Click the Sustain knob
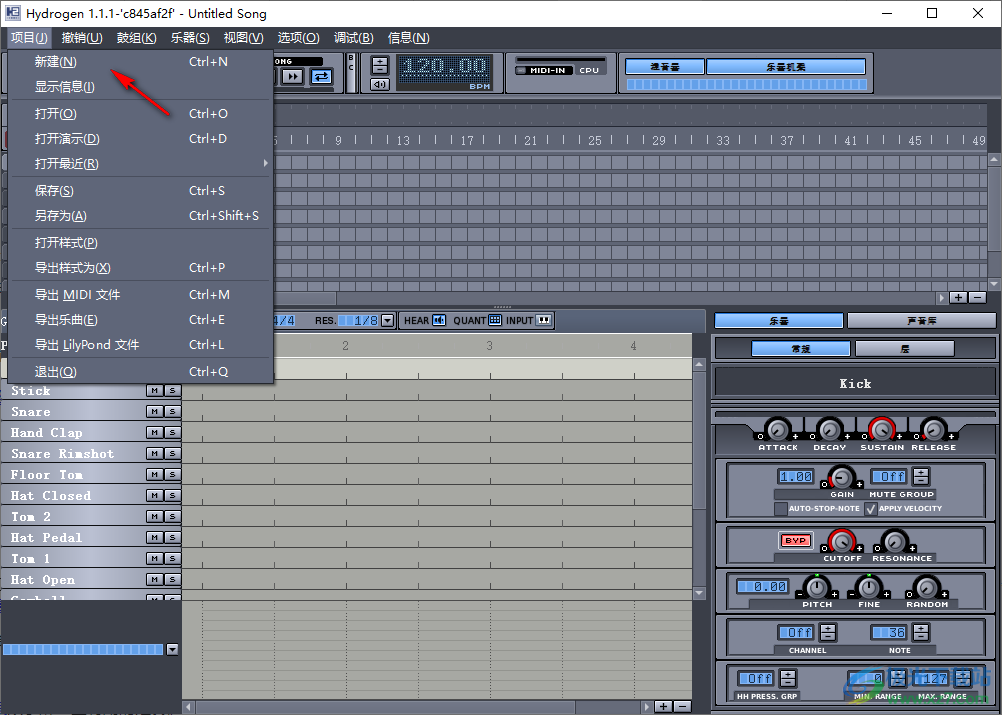The width and height of the screenshot is (1002, 715). click(x=882, y=429)
